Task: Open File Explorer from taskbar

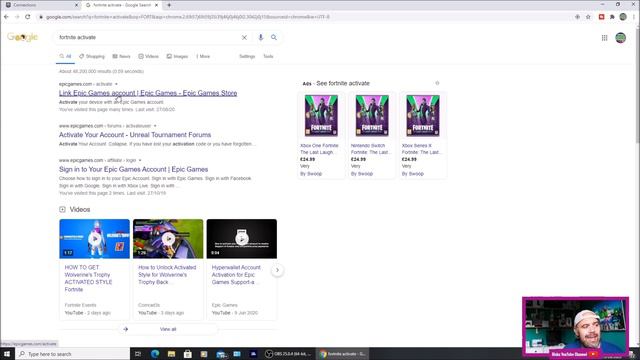Action: [171, 354]
